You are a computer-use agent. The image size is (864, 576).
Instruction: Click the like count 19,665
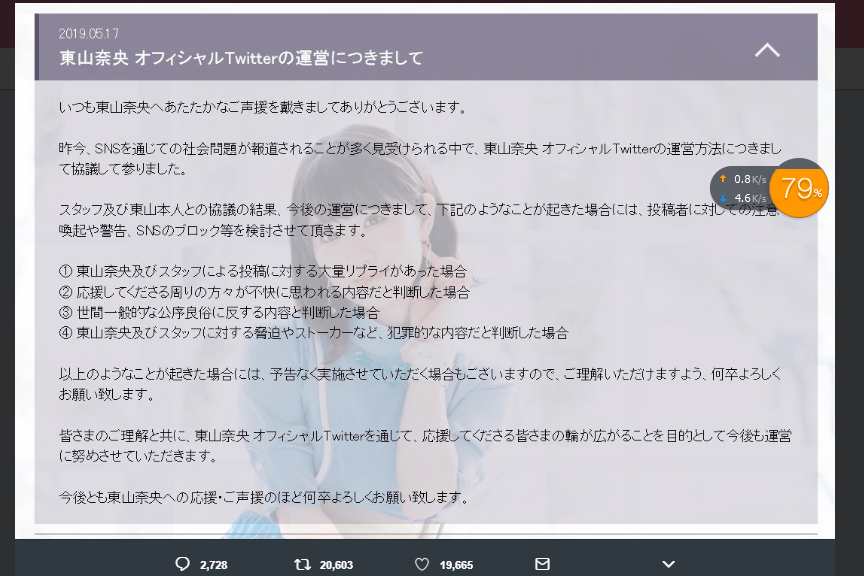point(456,565)
